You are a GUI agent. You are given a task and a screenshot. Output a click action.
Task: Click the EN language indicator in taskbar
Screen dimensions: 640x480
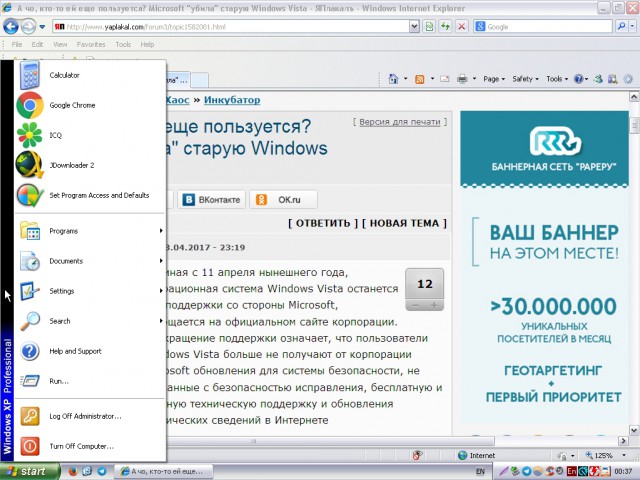tap(480, 471)
